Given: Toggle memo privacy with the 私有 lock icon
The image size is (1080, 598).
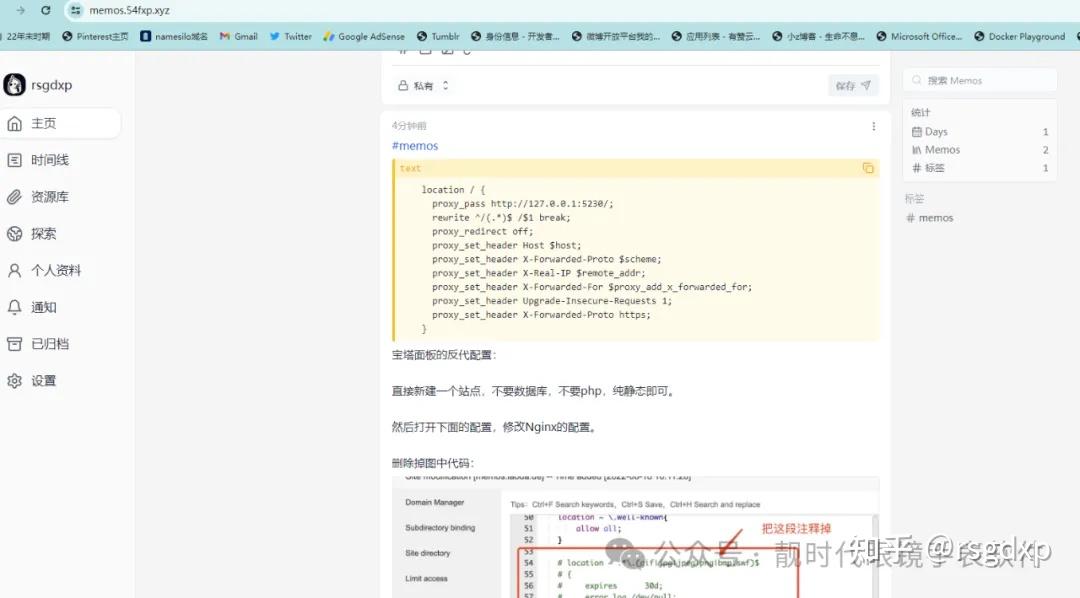Looking at the screenshot, I should 405,85.
